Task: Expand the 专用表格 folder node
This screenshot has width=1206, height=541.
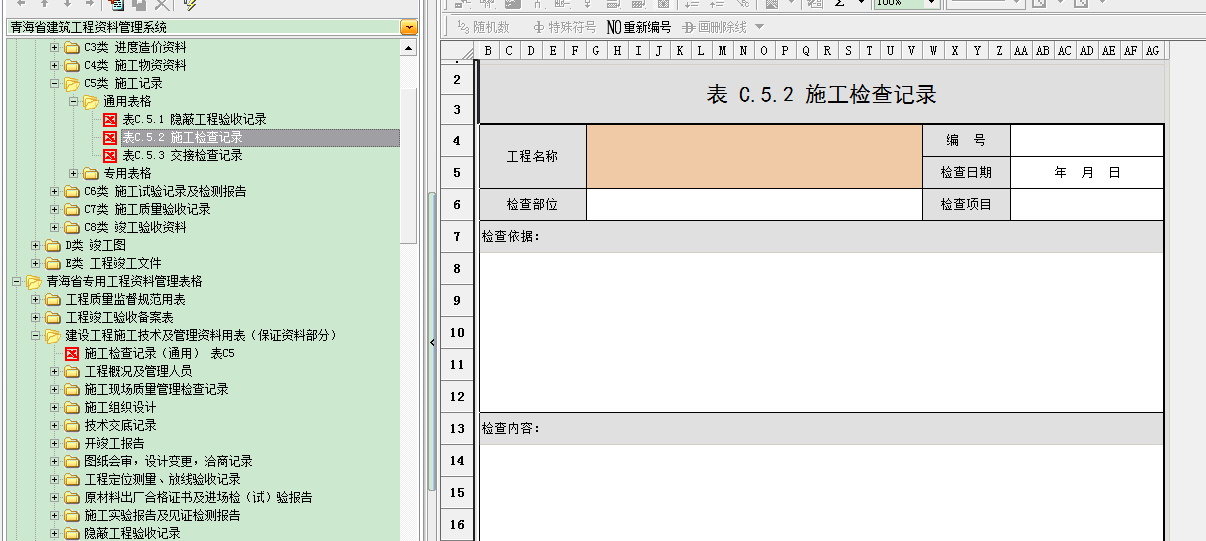Action: click(x=74, y=173)
